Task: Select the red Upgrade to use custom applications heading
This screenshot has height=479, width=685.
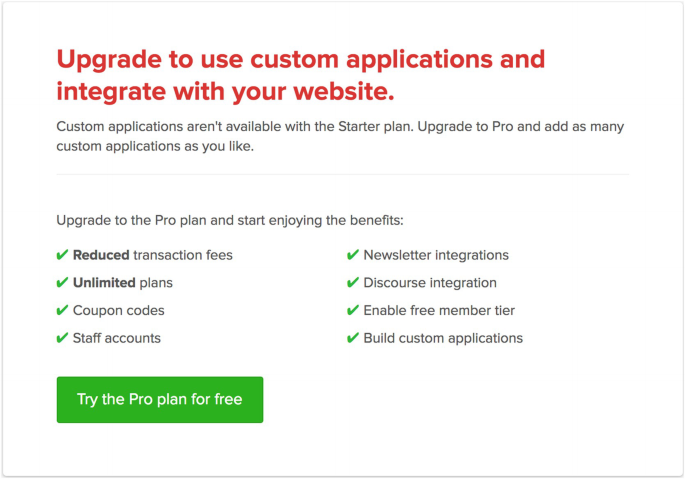Action: [300, 75]
